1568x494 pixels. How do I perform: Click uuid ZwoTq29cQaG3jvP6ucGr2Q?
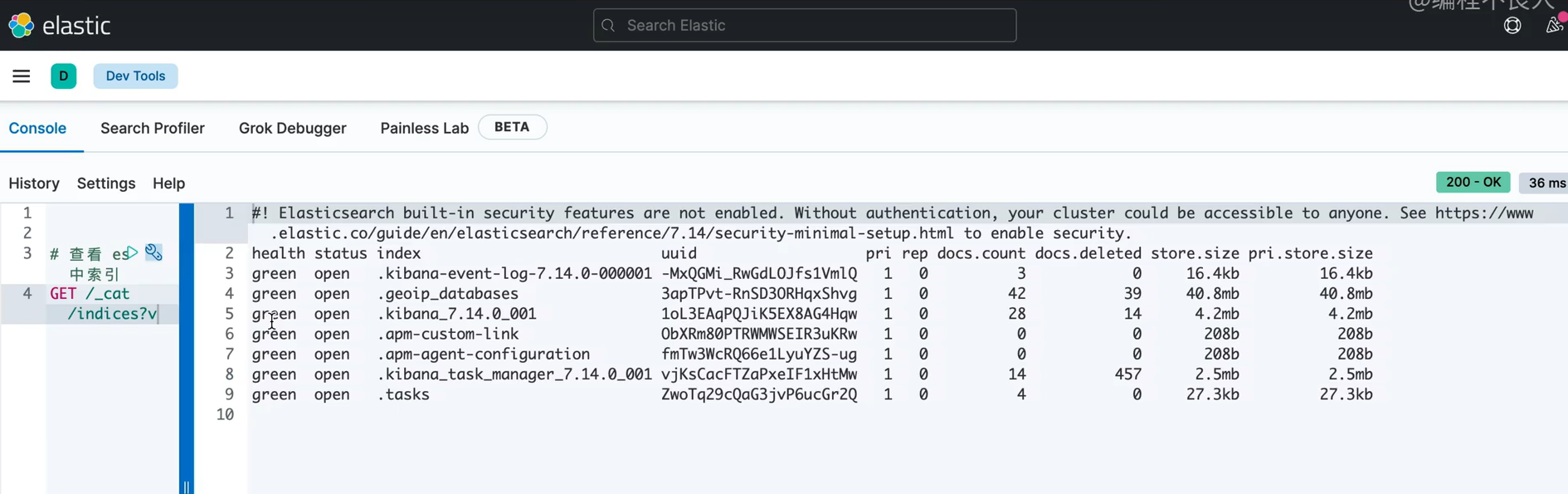pos(759,394)
